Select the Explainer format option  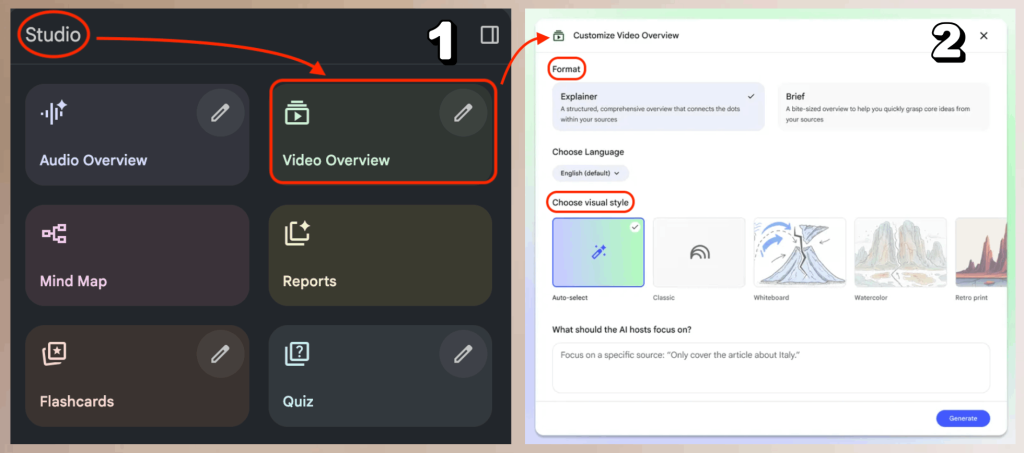pos(658,107)
